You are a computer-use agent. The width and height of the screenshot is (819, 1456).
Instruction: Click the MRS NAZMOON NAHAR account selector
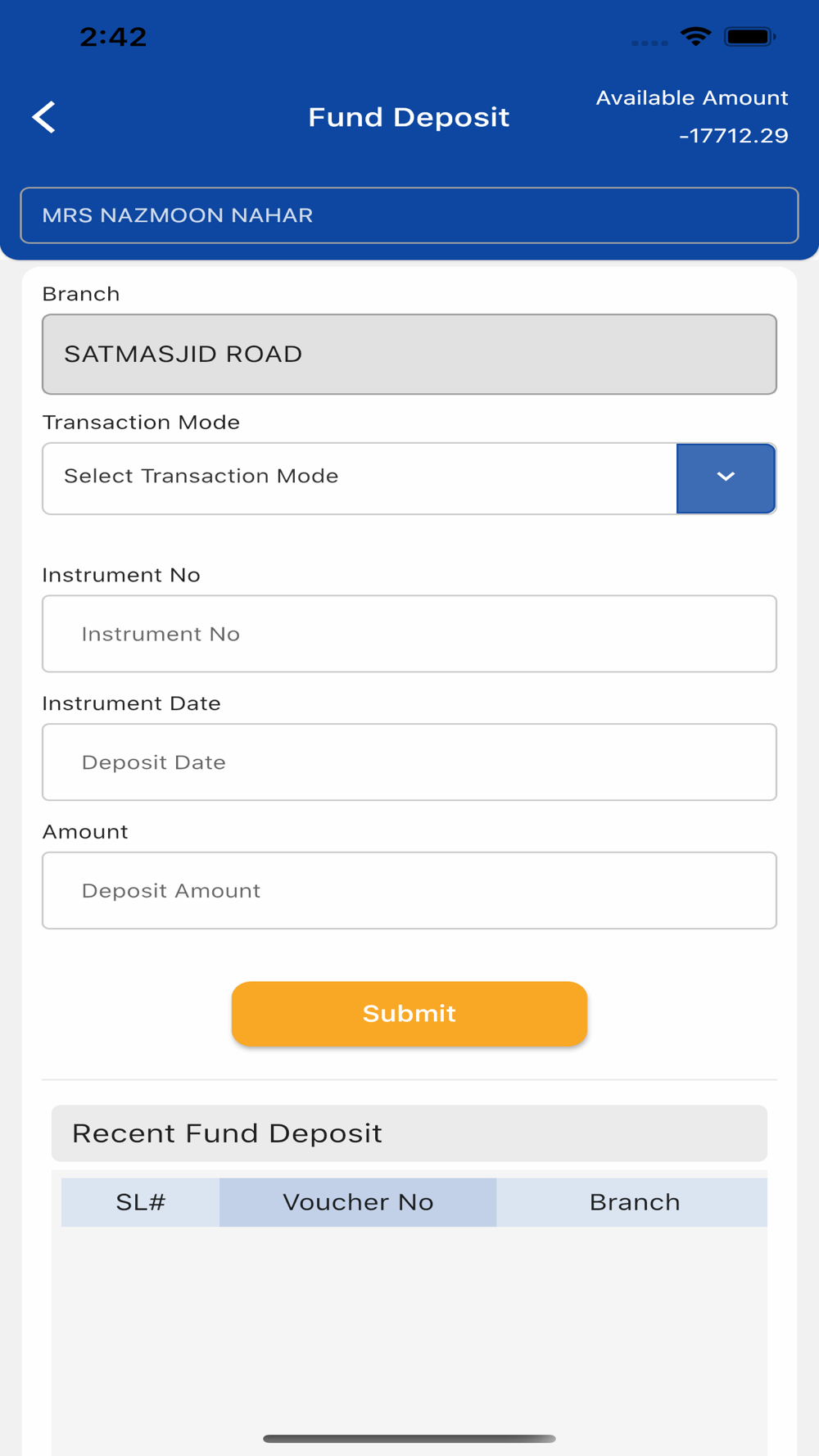click(x=409, y=215)
